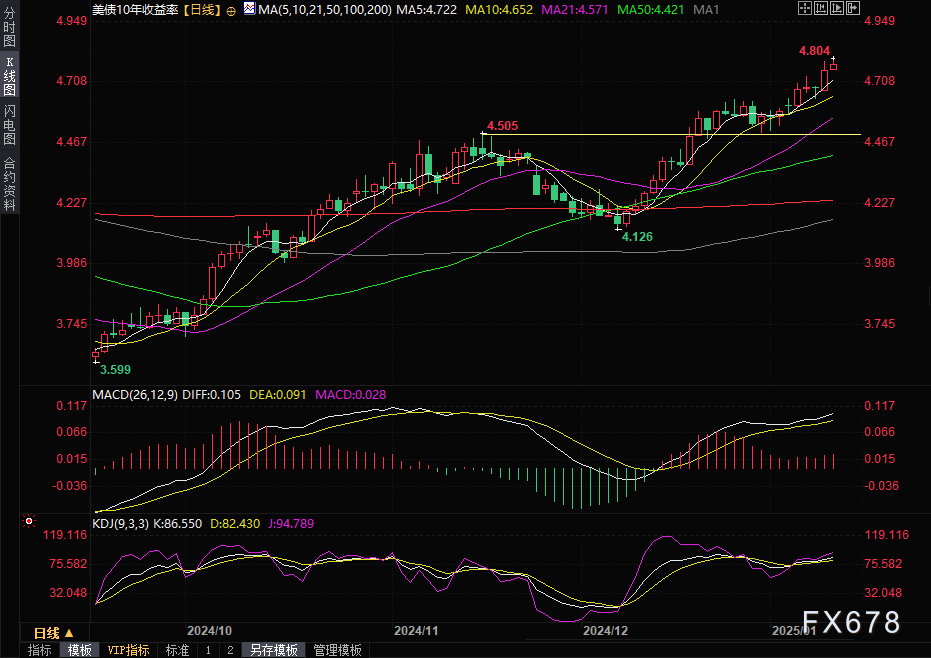The height and width of the screenshot is (658, 931).
Task: Click the VIP指标 tab
Action: [x=128, y=650]
